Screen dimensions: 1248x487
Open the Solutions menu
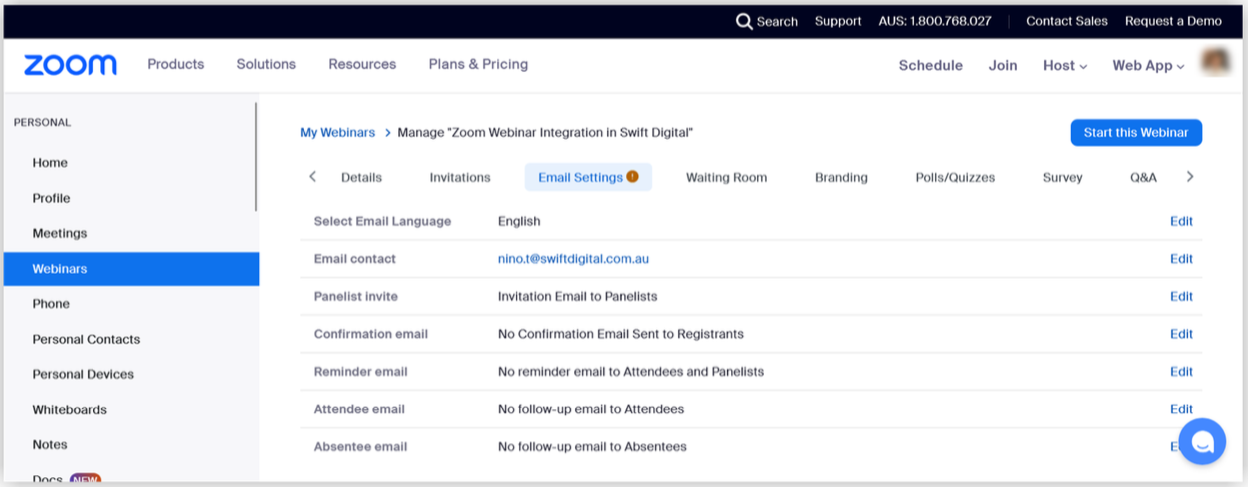[266, 64]
